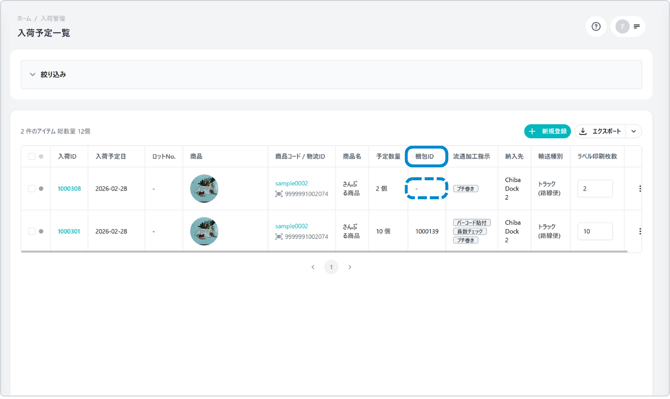Click the 入荷管理 breadcrumb link
This screenshot has height=399, width=670.
pos(53,18)
